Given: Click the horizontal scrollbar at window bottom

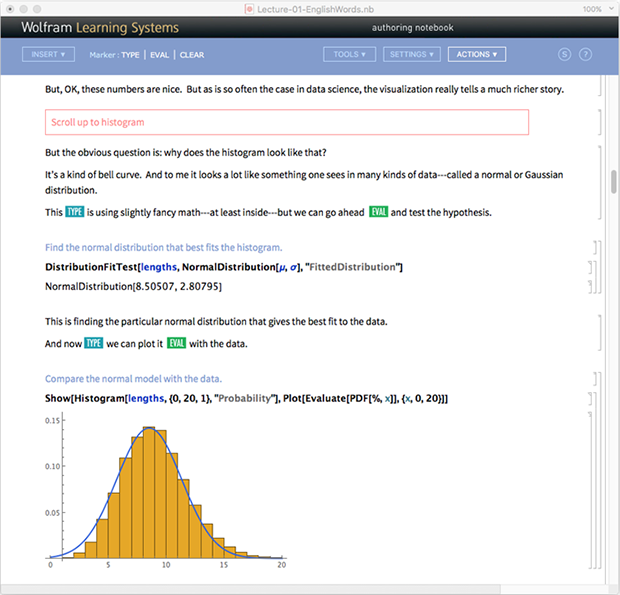Looking at the screenshot, I should (x=250, y=589).
